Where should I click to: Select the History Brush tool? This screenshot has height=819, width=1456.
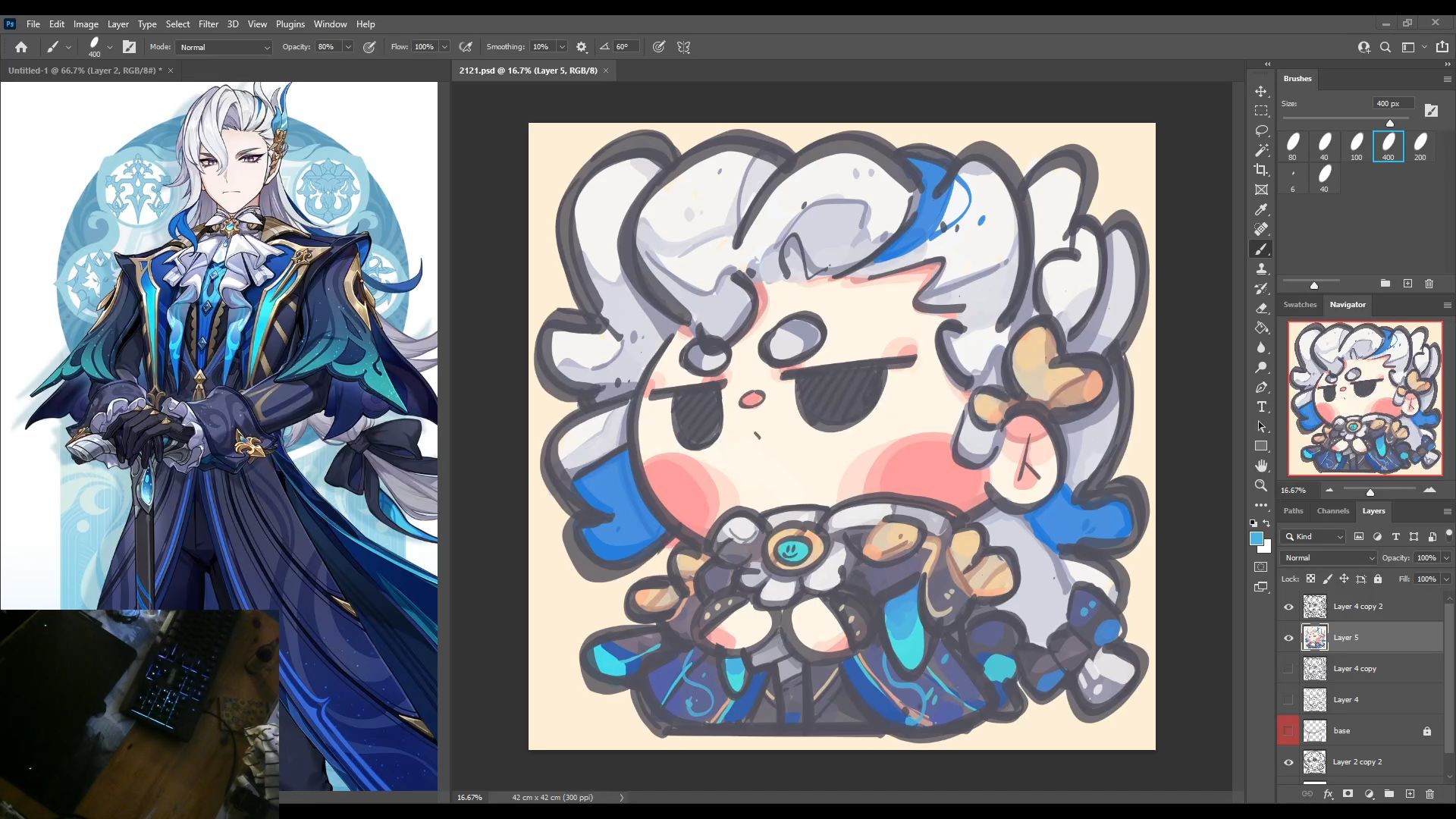point(1261,288)
